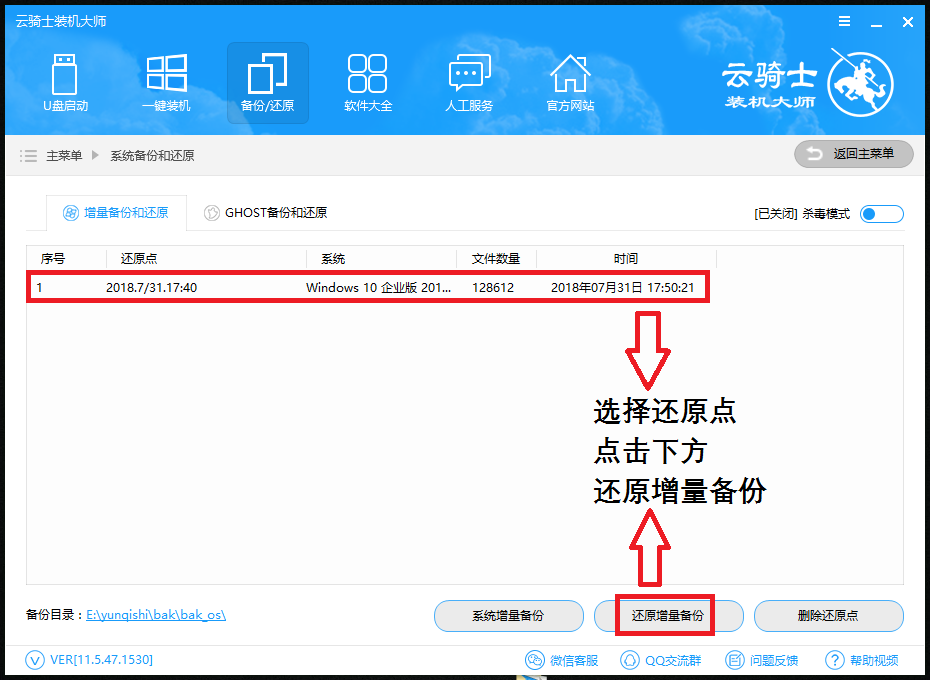Open QQ交流群 group link
This screenshot has height=680, width=930.
[660, 660]
